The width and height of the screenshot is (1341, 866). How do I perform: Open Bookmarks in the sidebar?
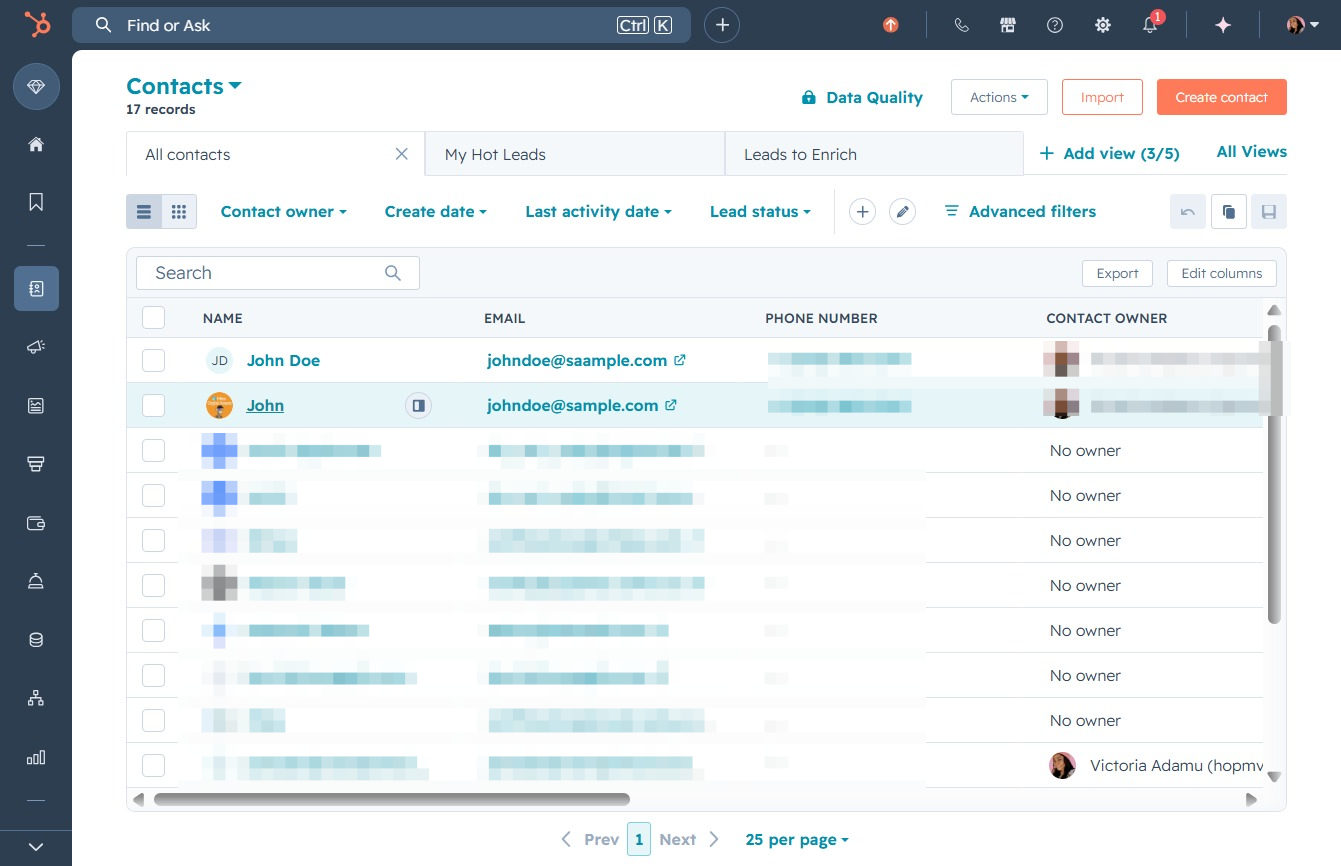[x=36, y=202]
